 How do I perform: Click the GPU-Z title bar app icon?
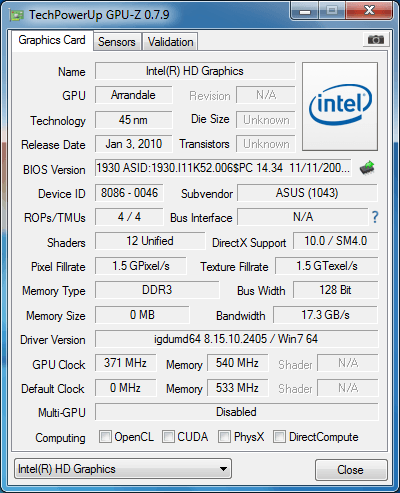(17, 15)
